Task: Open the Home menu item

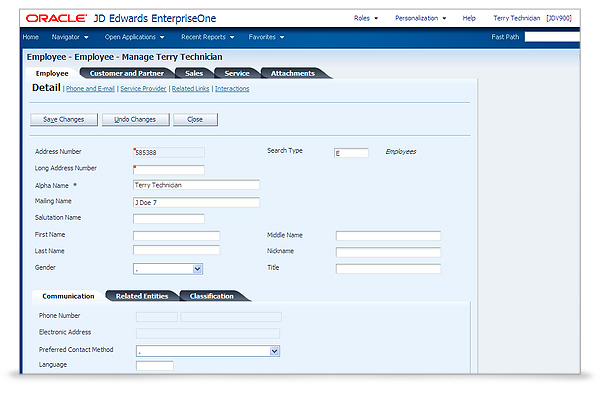Action: (x=30, y=37)
